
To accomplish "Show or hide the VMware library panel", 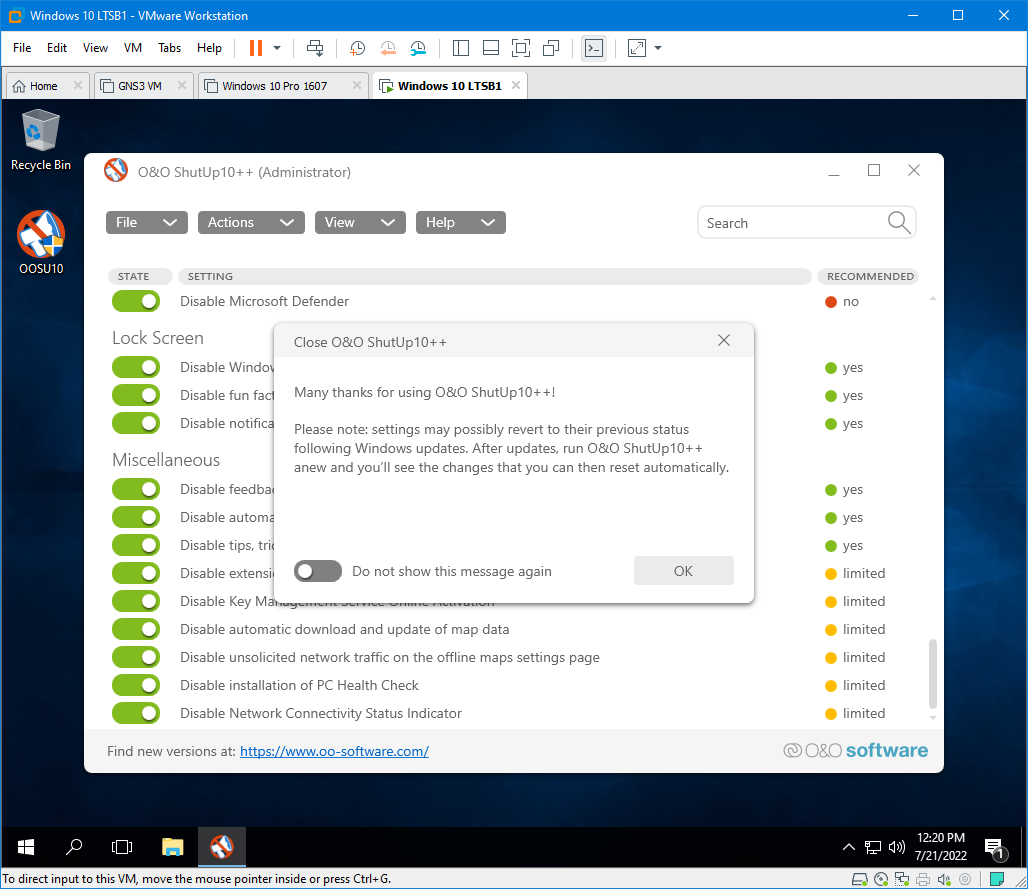I will pos(461,48).
